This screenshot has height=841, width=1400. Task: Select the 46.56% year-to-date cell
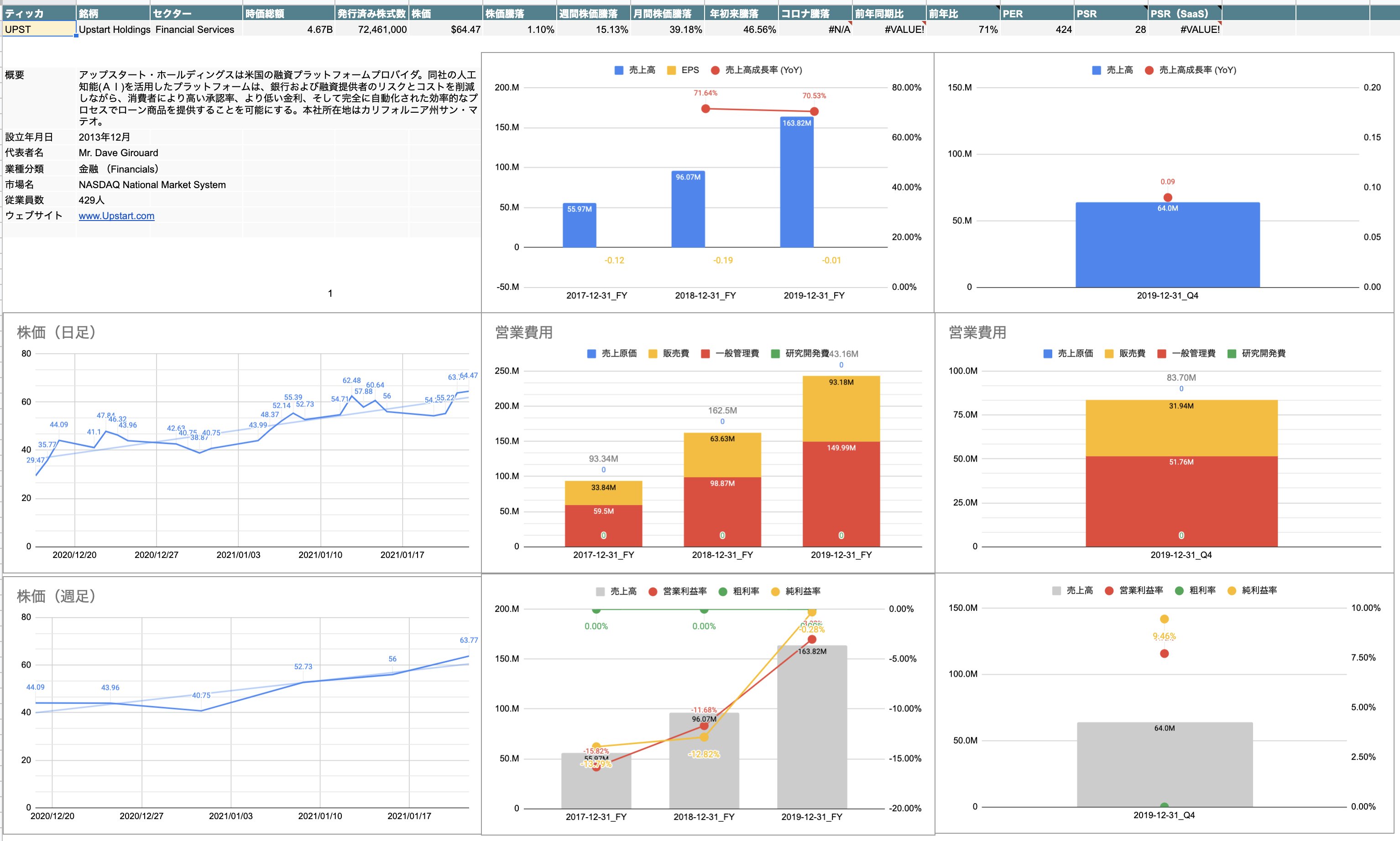coord(742,29)
